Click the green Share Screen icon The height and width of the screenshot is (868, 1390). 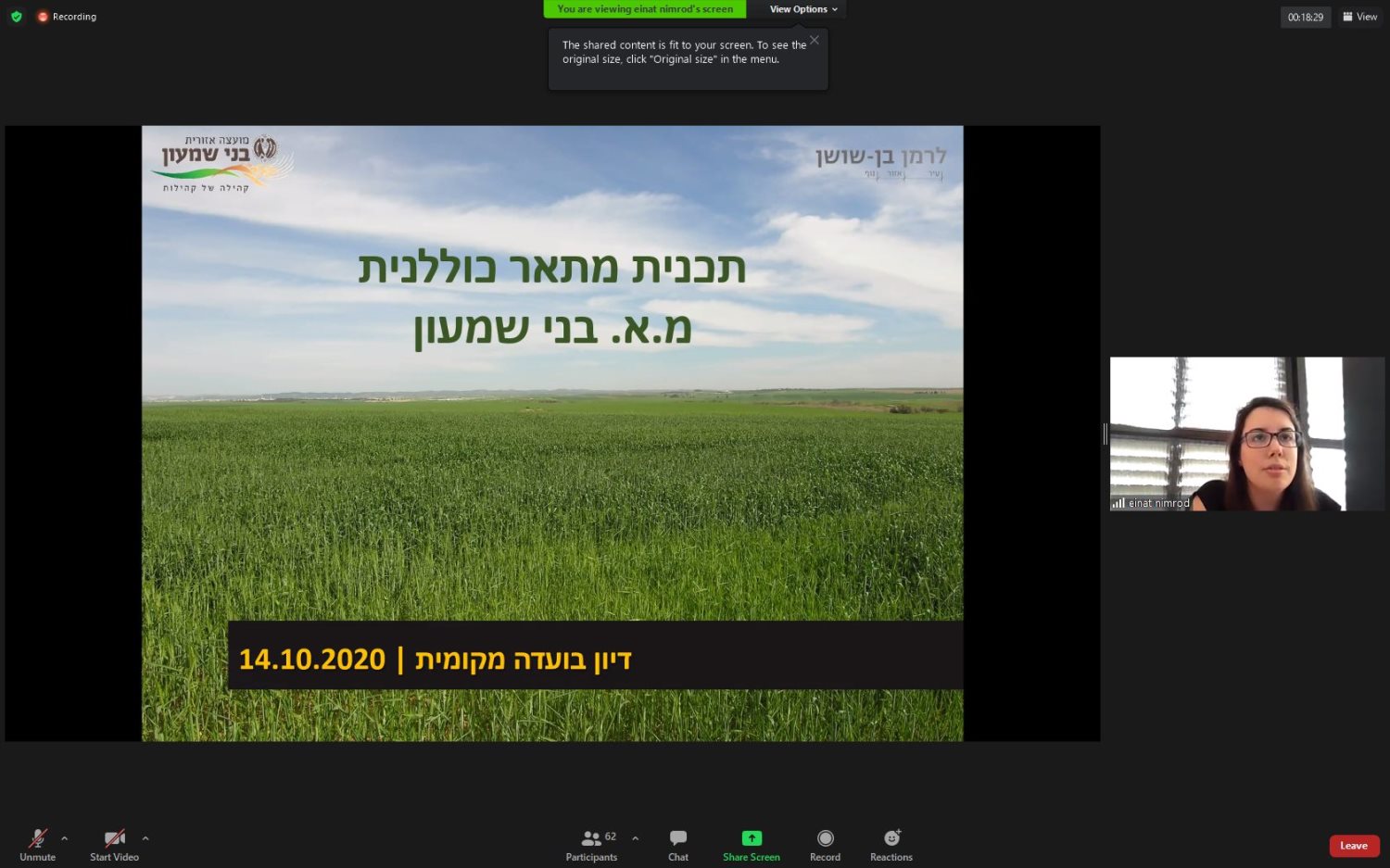click(x=752, y=838)
